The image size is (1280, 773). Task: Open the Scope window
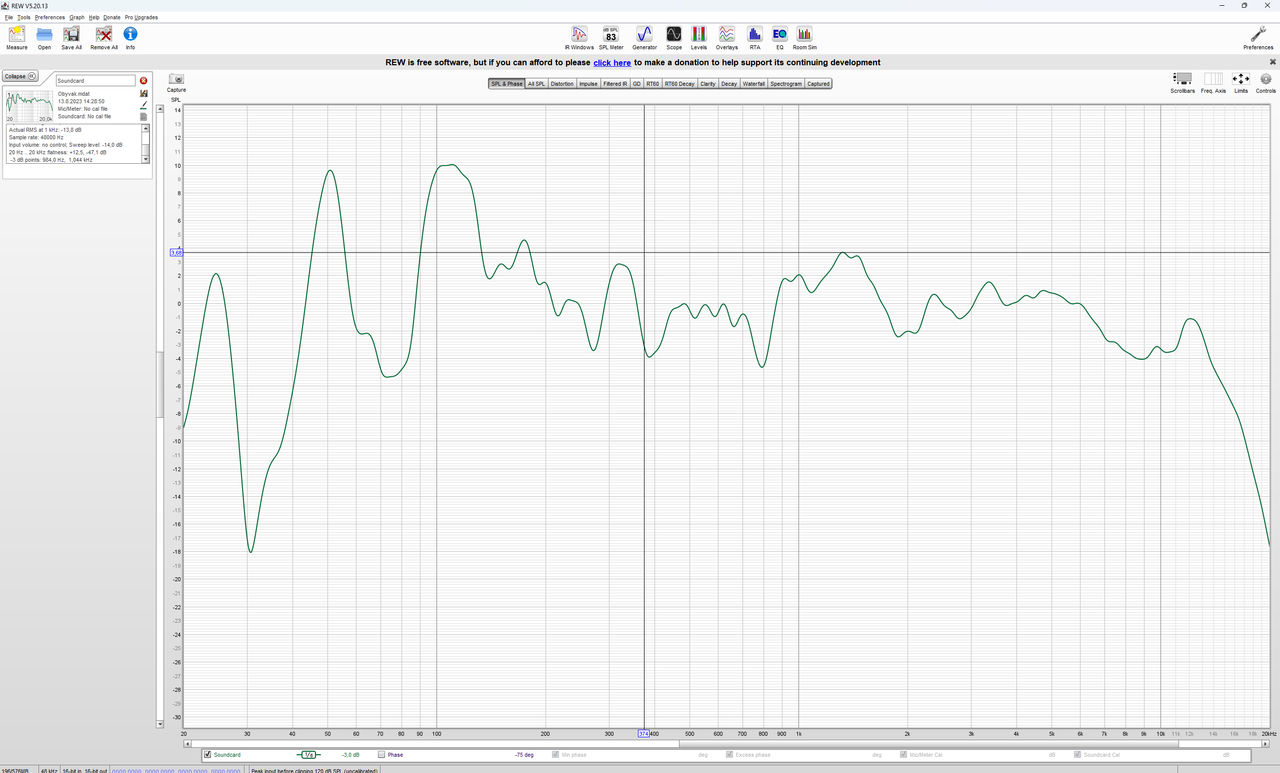(x=674, y=38)
